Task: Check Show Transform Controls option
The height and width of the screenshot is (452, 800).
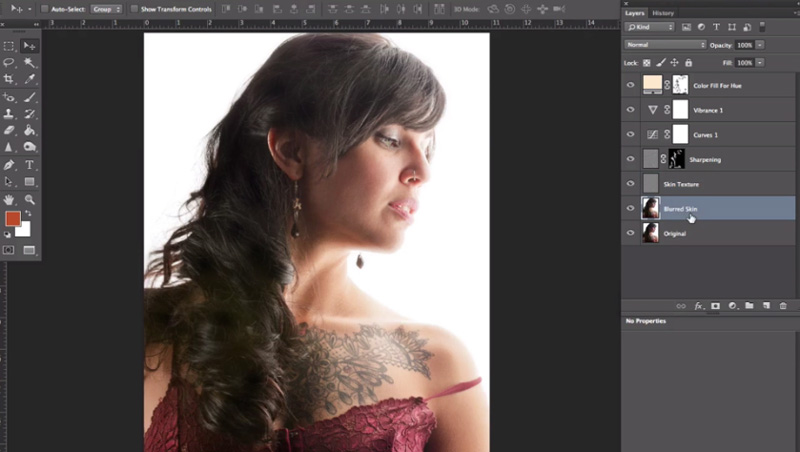Action: [x=136, y=9]
